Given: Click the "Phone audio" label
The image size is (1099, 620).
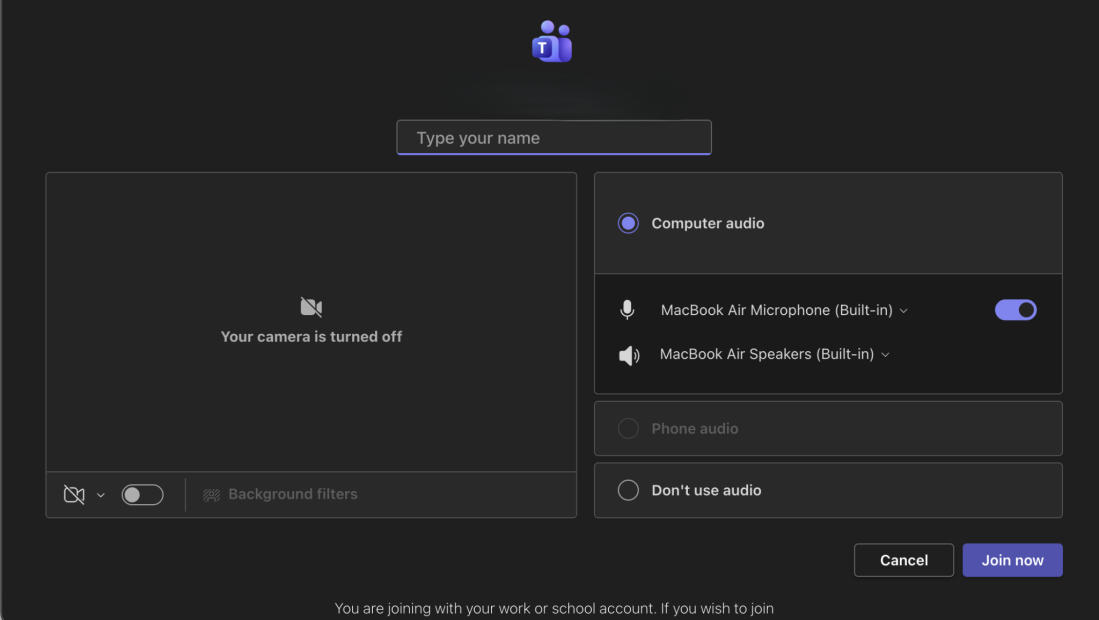Looking at the screenshot, I should point(695,429).
